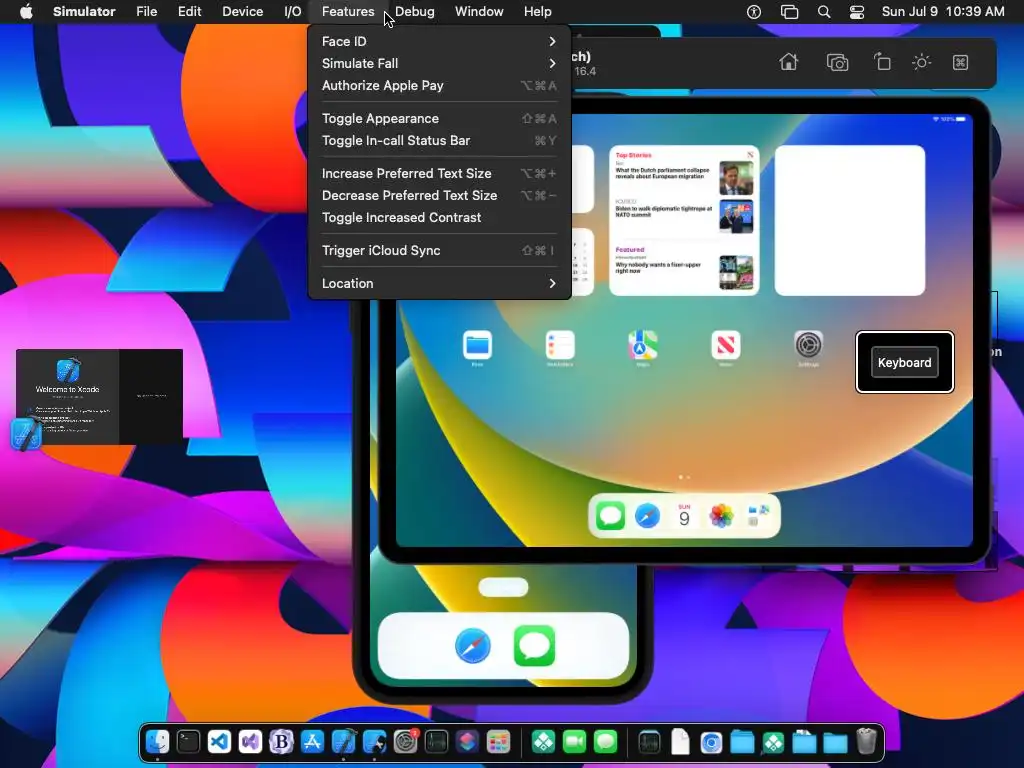Open Safari in the iPhone simulator dock

pos(473,646)
